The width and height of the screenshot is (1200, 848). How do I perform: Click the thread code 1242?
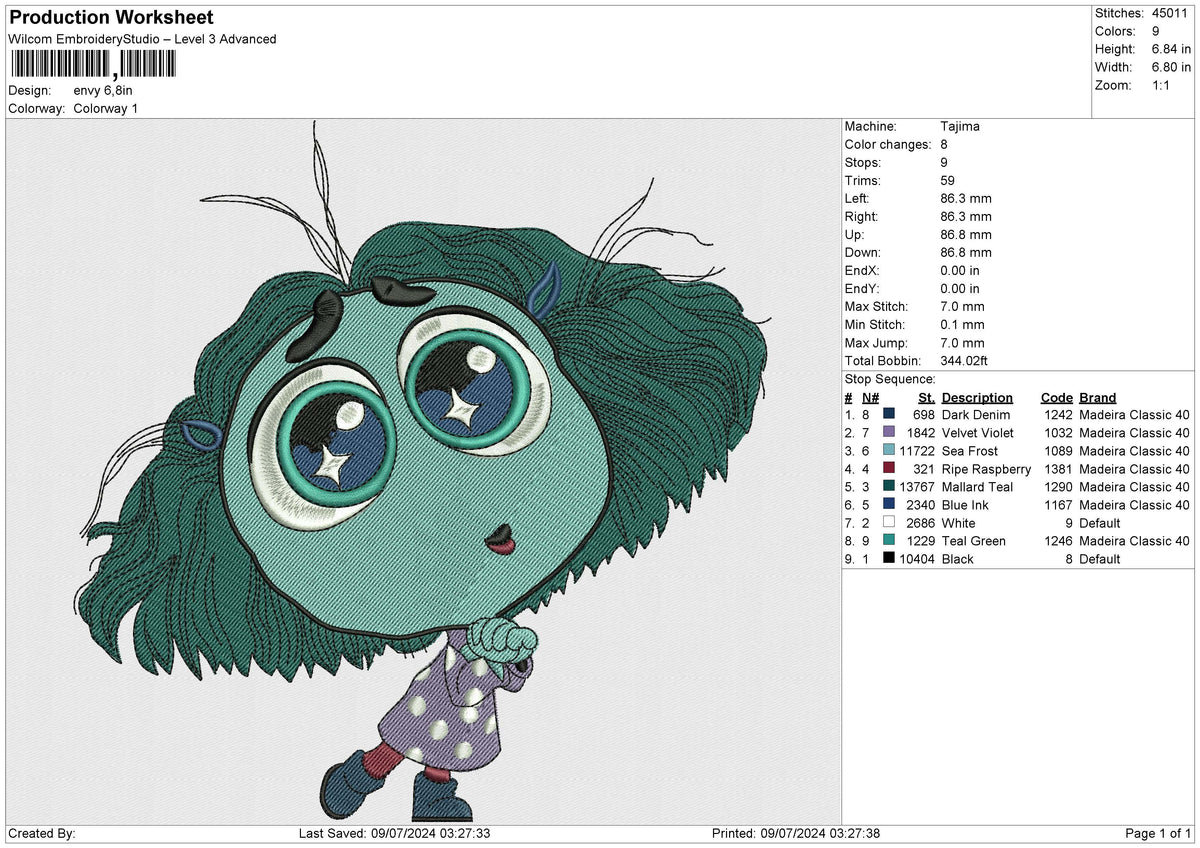click(x=1059, y=414)
